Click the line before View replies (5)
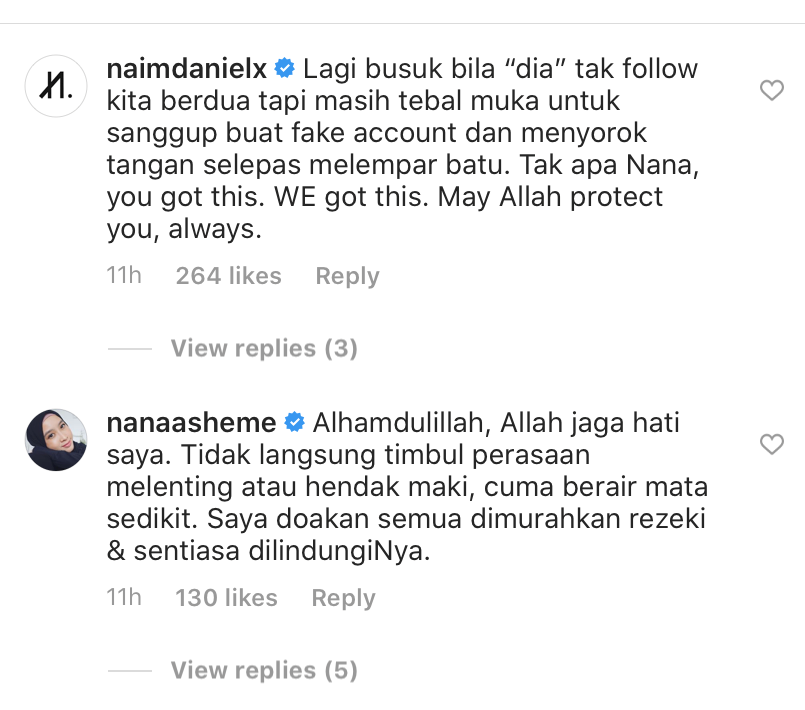 click(x=130, y=671)
